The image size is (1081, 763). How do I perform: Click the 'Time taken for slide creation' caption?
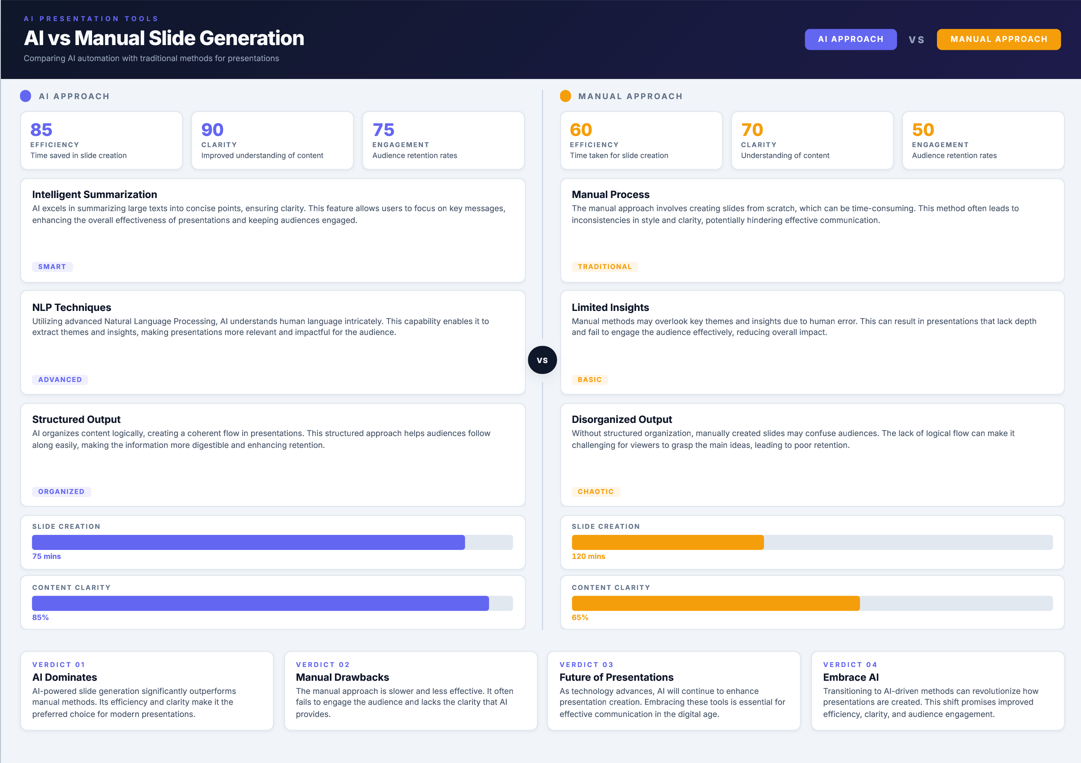click(619, 156)
